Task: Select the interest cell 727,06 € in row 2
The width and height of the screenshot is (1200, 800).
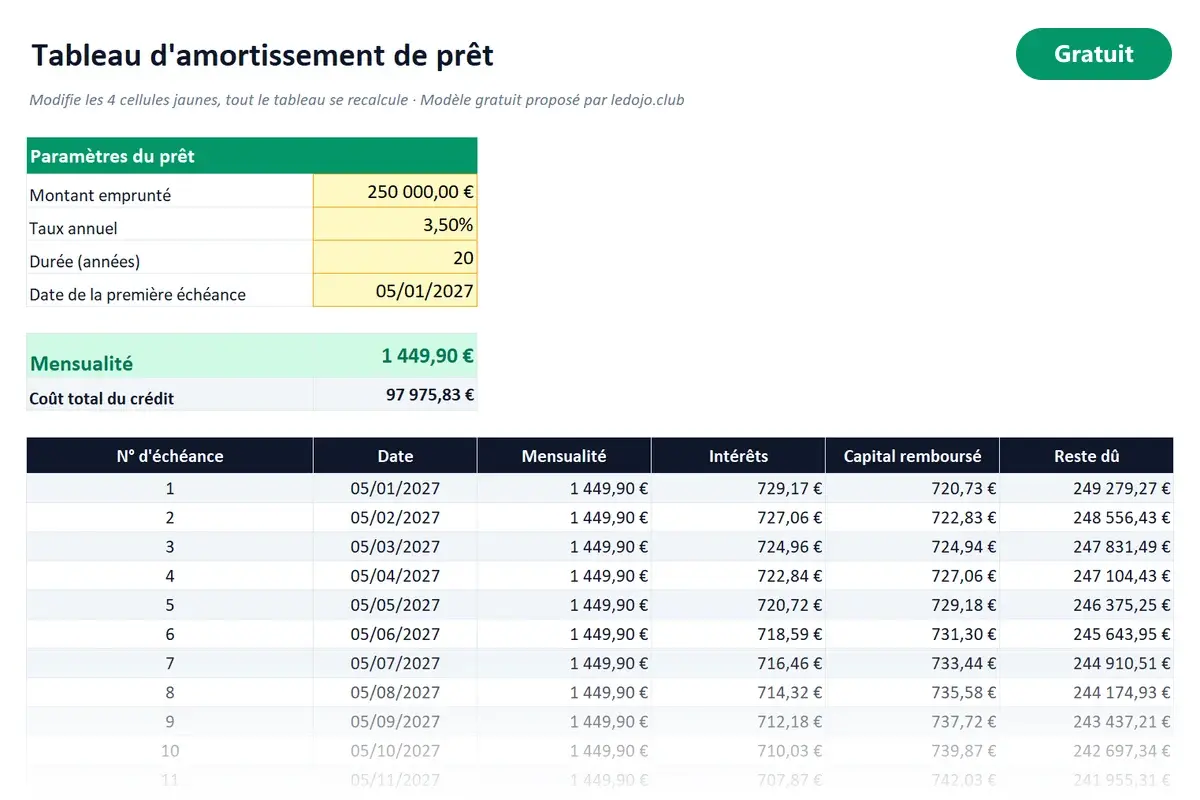Action: tap(738, 517)
